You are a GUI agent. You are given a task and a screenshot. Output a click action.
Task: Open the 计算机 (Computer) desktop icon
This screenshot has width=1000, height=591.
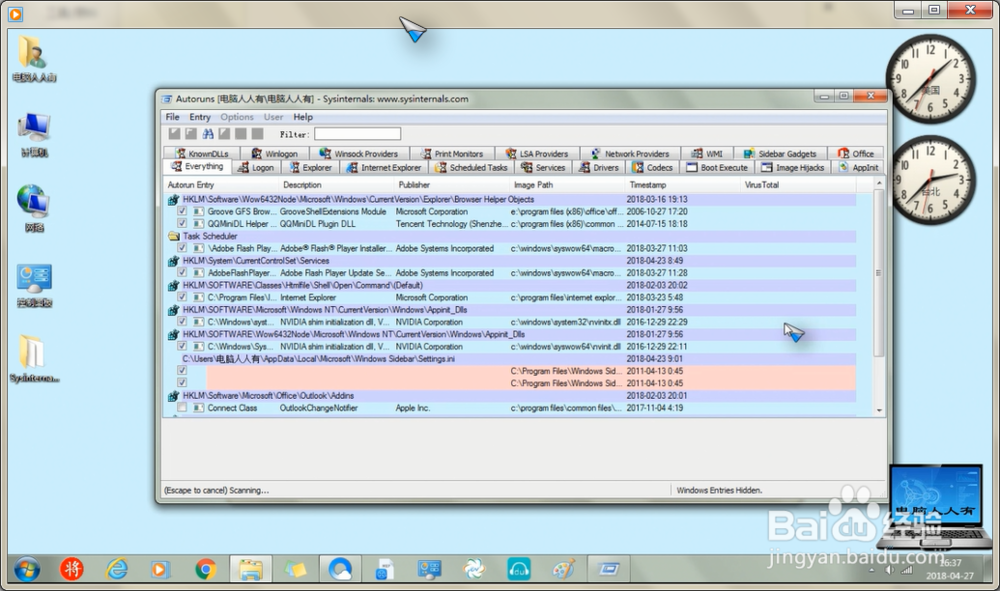[x=34, y=135]
